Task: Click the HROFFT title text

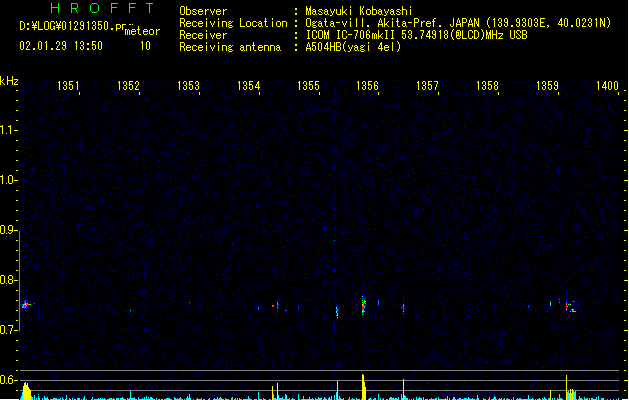Action: tap(102, 8)
